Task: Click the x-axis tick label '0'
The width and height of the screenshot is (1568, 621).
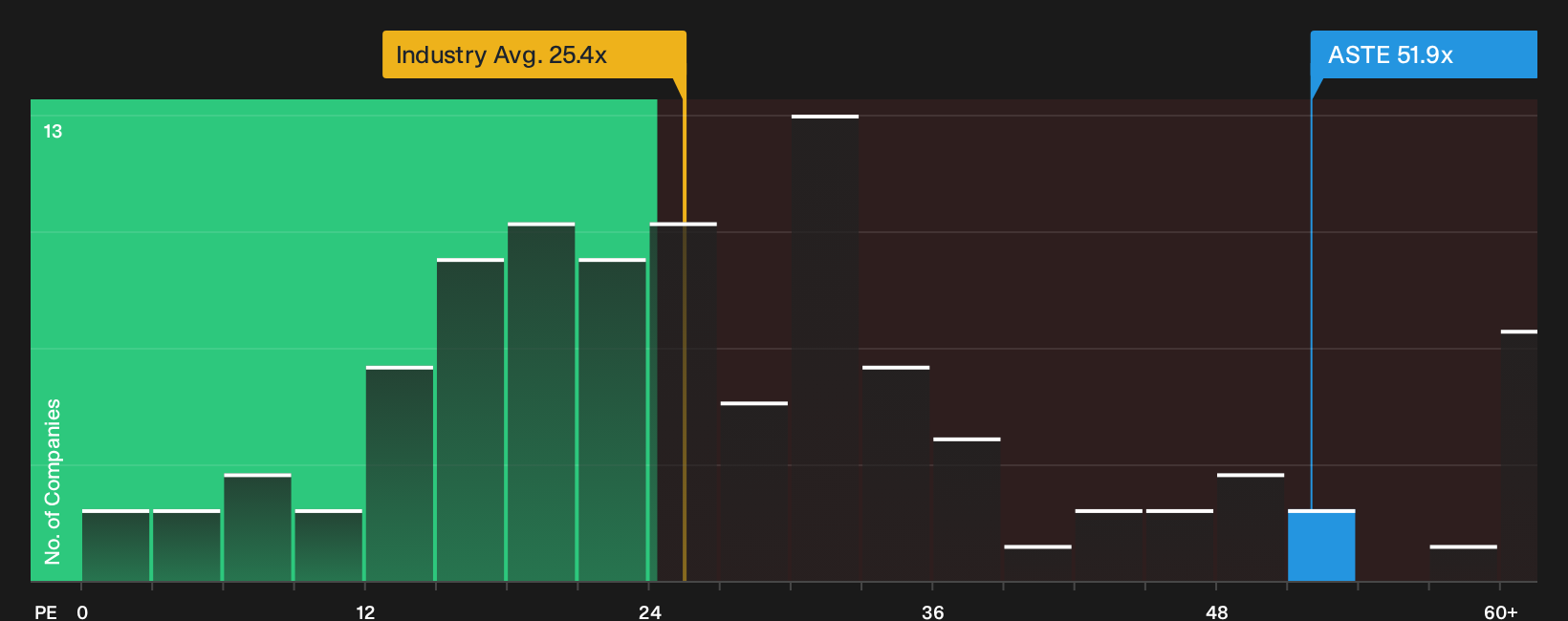Action: click(82, 612)
